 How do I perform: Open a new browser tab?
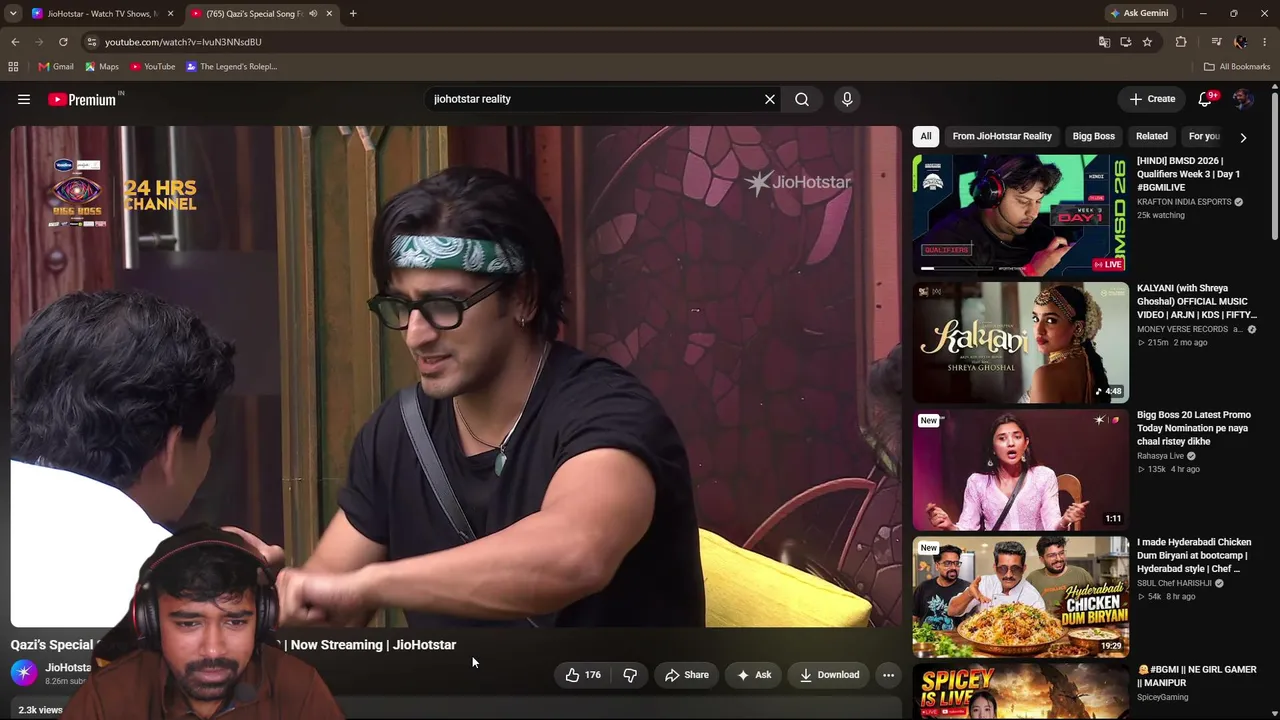point(353,14)
